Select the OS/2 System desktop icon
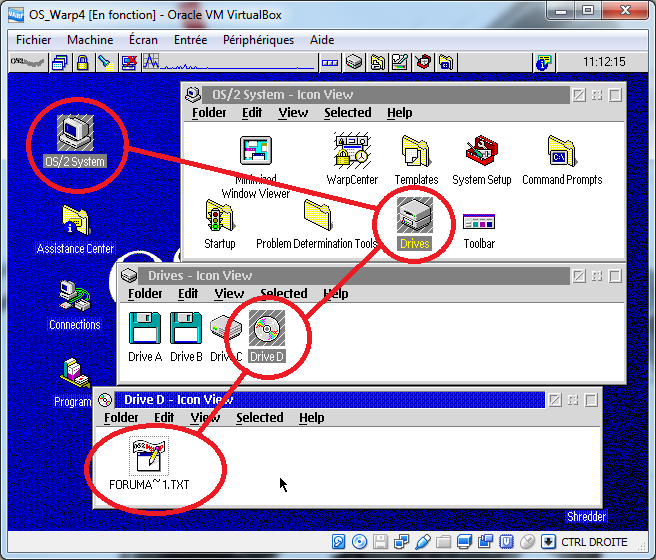656x560 pixels. point(75,141)
